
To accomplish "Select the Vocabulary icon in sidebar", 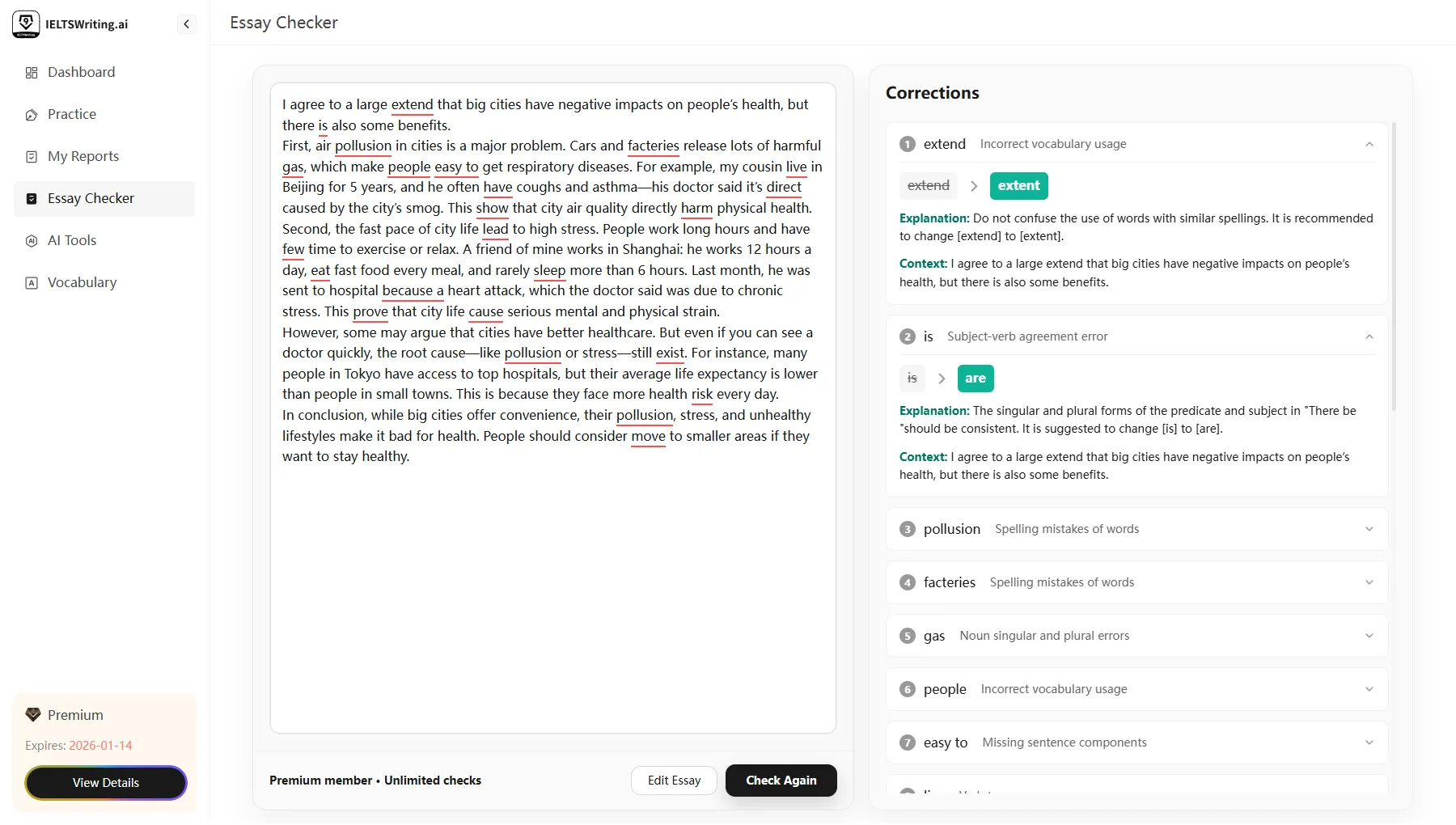I will [32, 282].
